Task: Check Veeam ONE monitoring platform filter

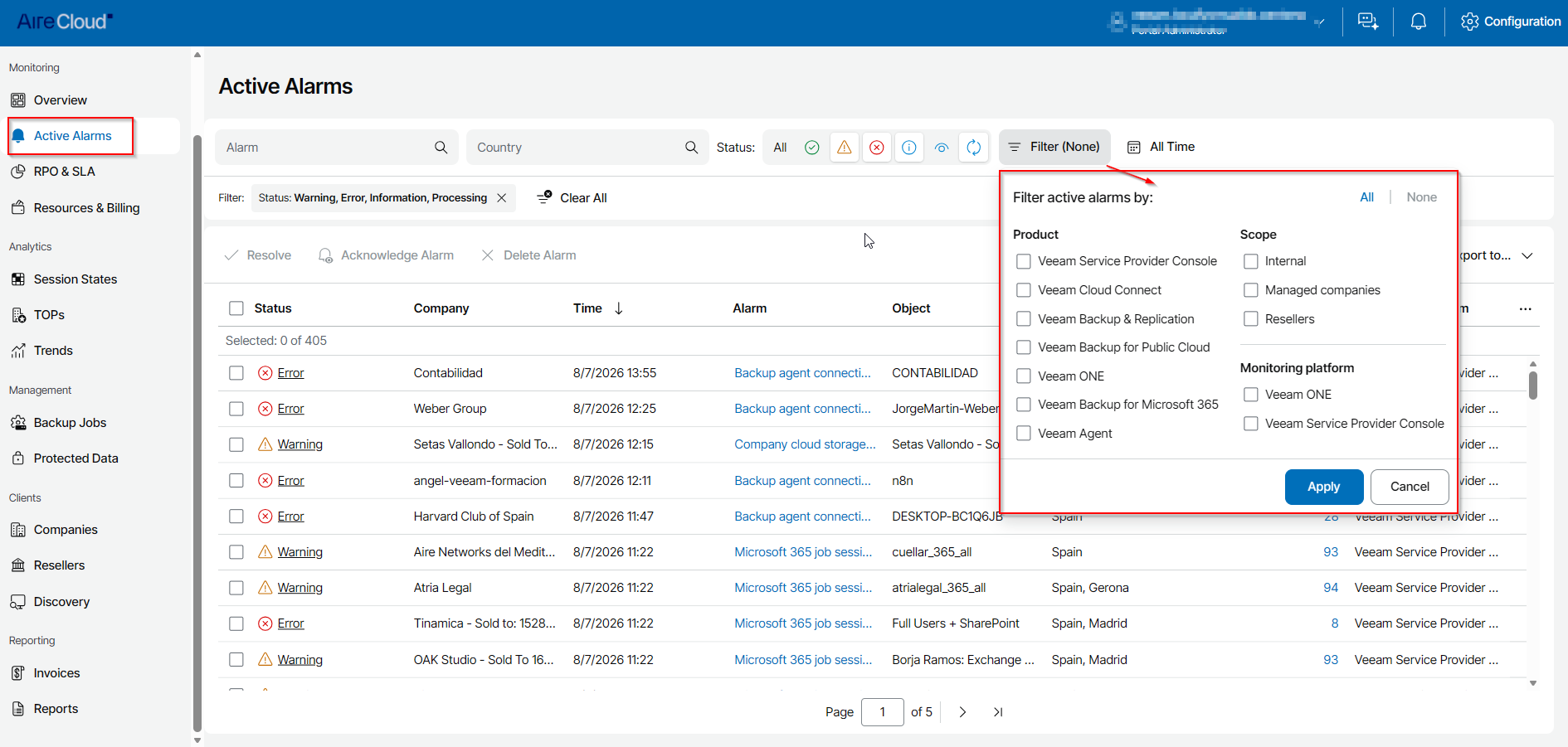Action: [x=1251, y=395]
